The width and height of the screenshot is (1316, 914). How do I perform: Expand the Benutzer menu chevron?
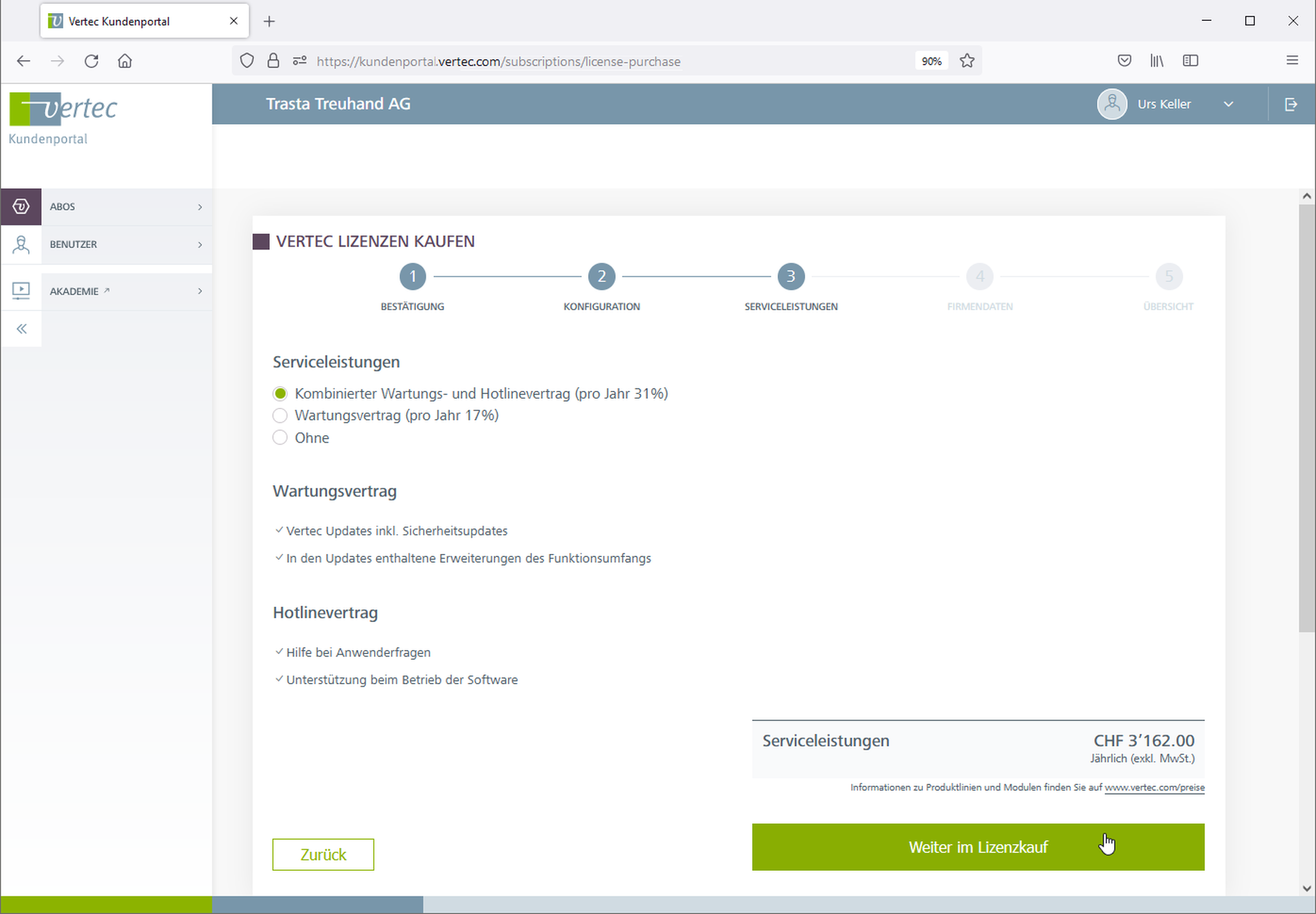(x=200, y=245)
